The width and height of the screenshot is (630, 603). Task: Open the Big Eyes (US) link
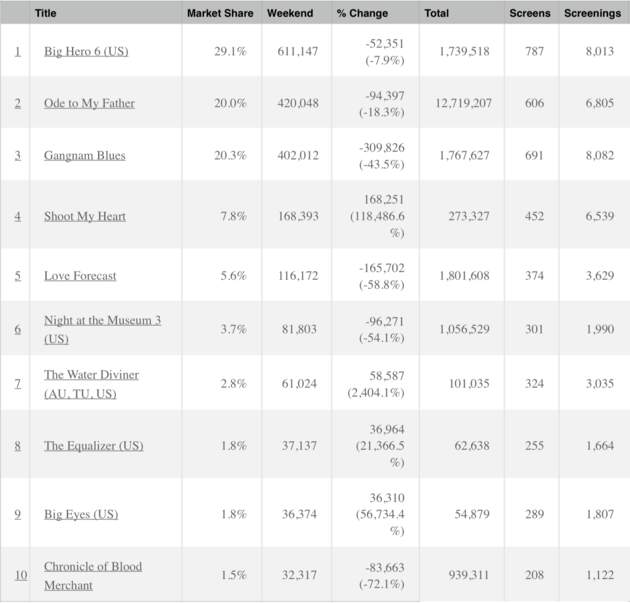click(x=81, y=514)
